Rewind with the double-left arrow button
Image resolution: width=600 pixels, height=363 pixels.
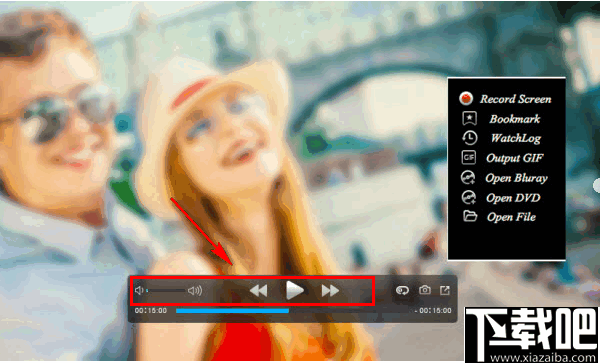258,291
